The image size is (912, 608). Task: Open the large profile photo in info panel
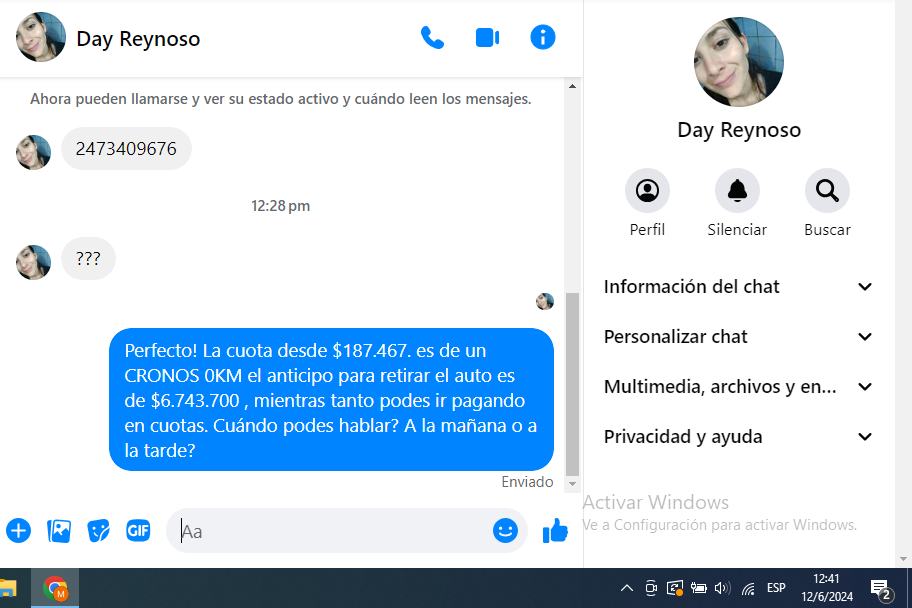tap(739, 62)
